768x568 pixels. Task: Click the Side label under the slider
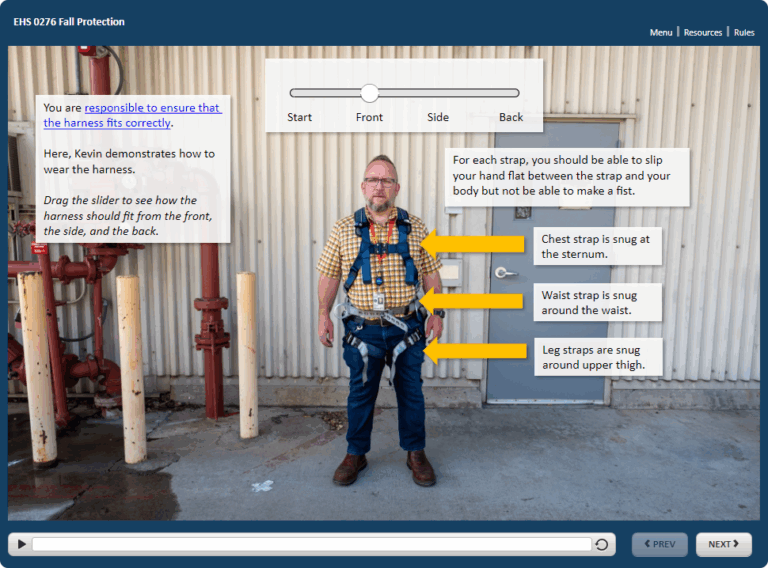(x=438, y=117)
